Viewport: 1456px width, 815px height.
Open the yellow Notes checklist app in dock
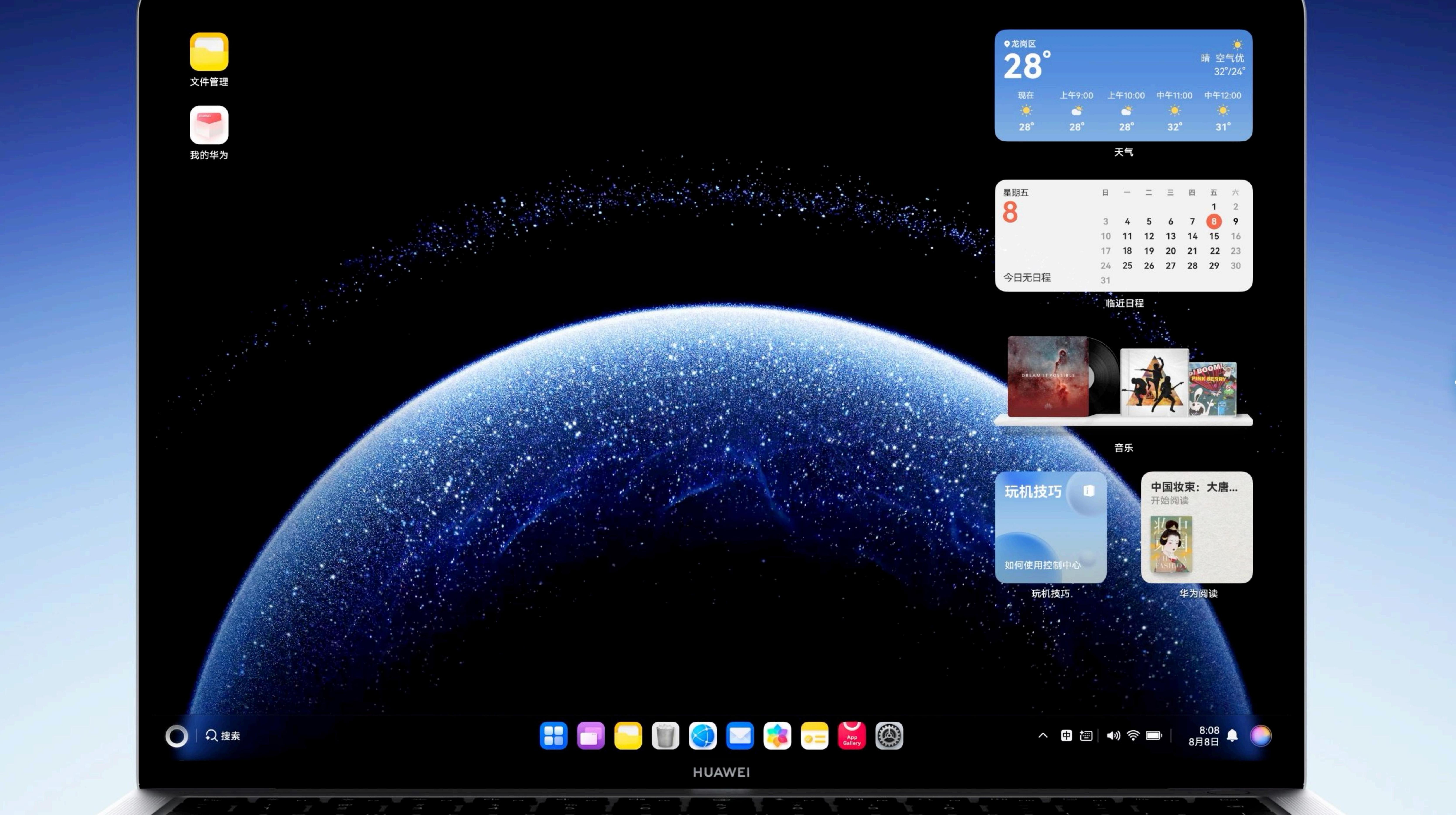(815, 736)
